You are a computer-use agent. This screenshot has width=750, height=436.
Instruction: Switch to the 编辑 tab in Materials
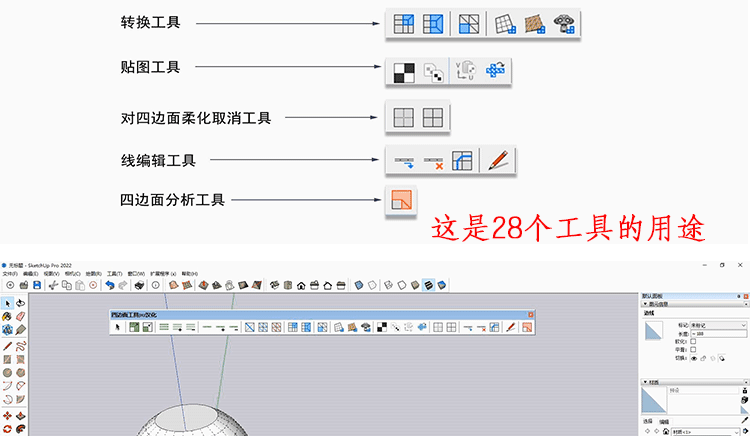coord(664,422)
